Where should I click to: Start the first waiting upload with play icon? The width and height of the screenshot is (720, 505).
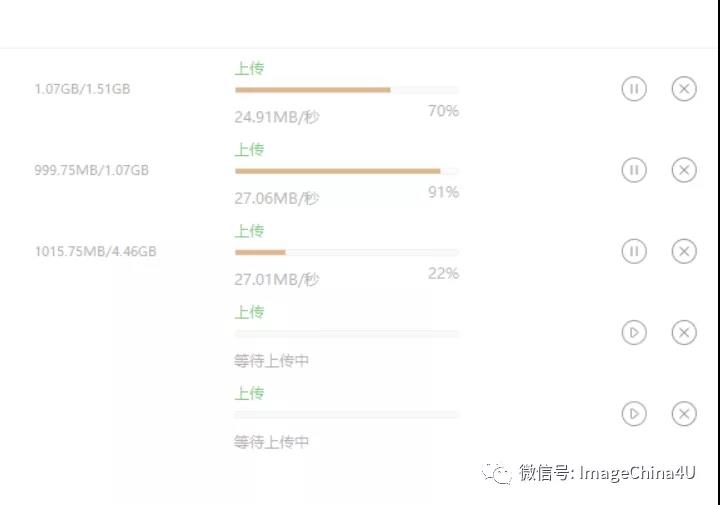click(634, 332)
